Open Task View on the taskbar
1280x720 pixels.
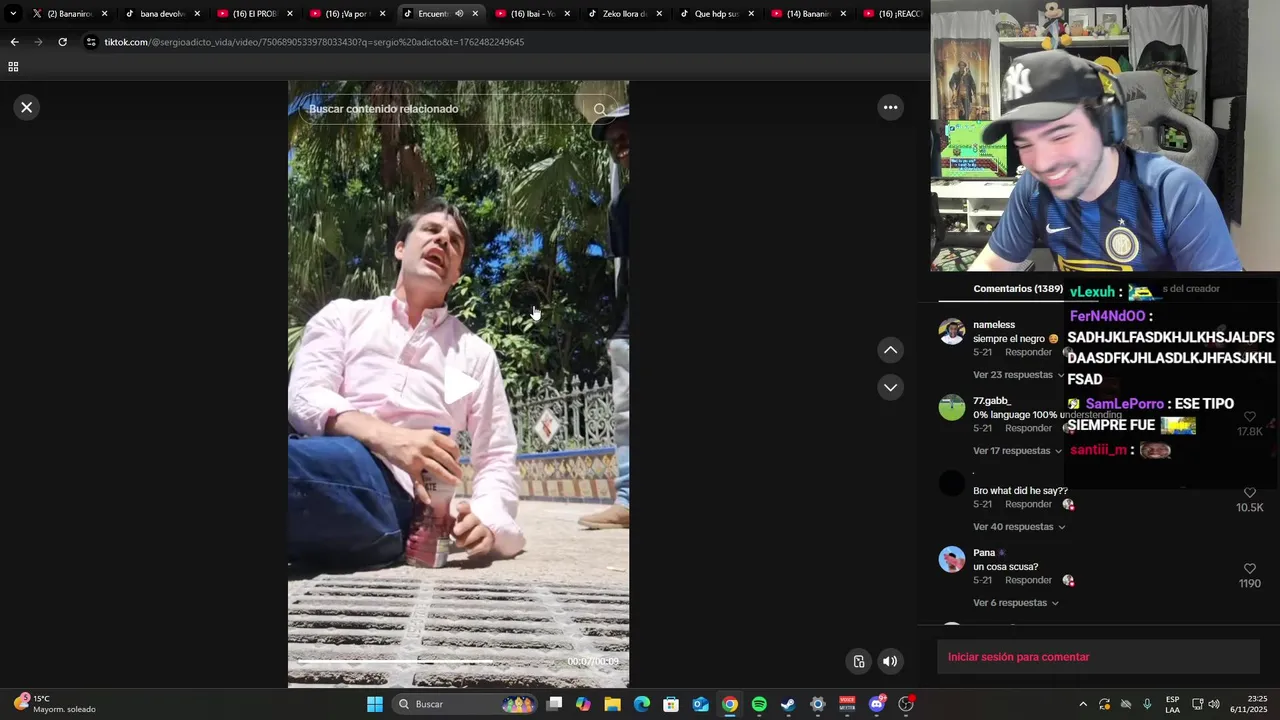click(x=555, y=704)
